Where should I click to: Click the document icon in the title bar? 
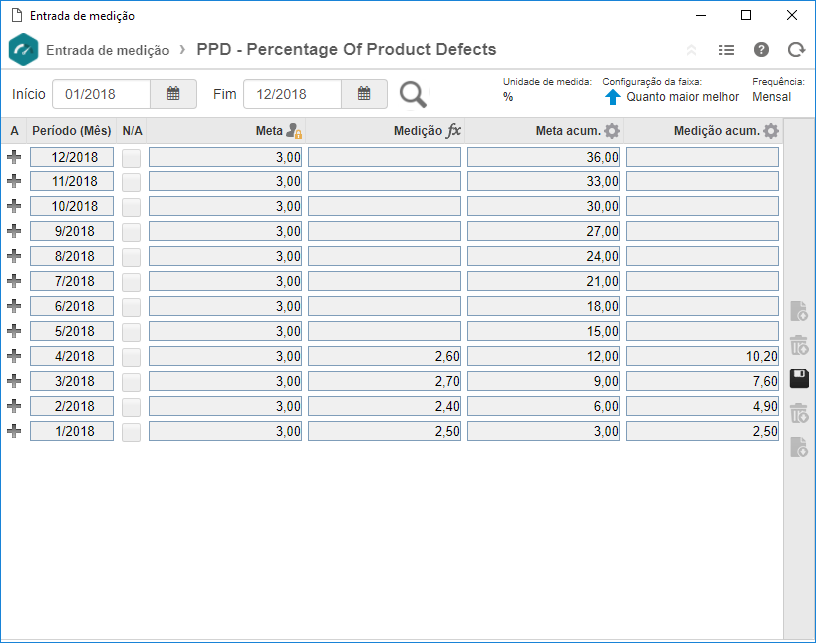17,16
